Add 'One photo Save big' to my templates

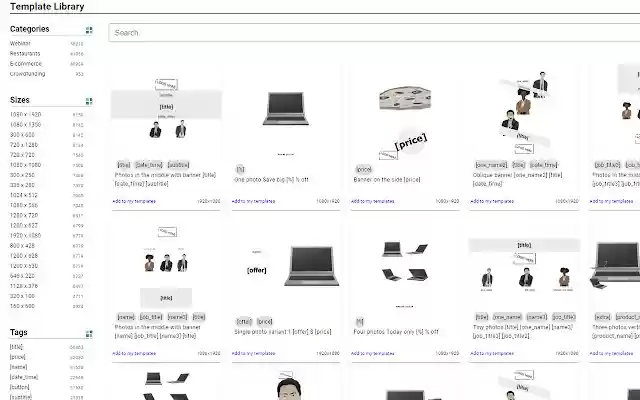[x=253, y=201]
